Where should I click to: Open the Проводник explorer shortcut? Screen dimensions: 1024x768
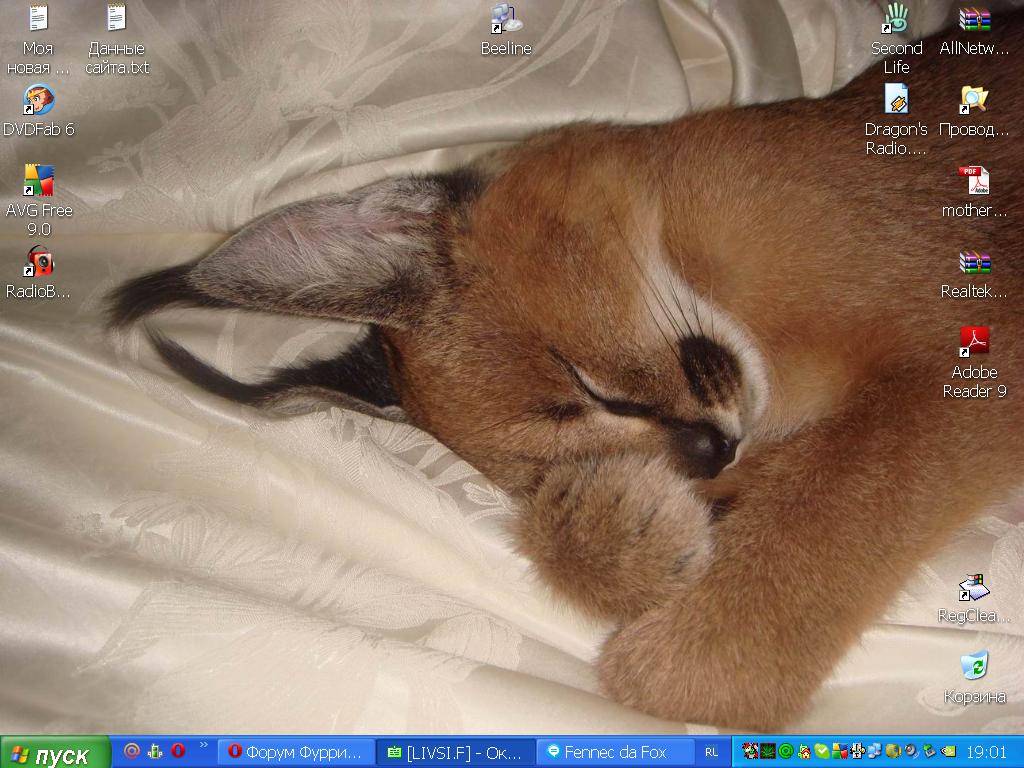click(974, 101)
